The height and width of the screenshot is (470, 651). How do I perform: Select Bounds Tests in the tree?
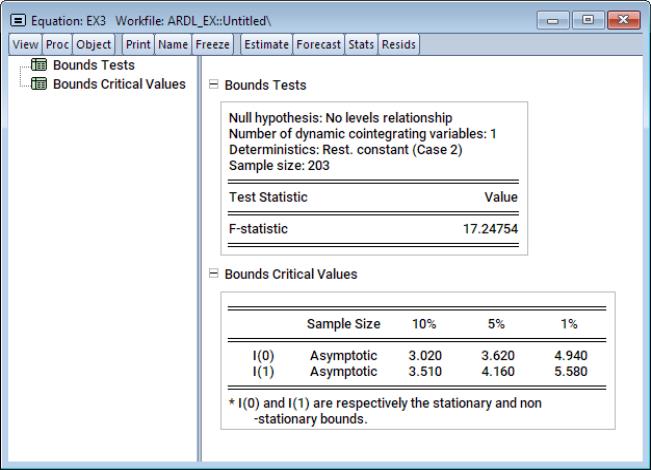point(94,66)
